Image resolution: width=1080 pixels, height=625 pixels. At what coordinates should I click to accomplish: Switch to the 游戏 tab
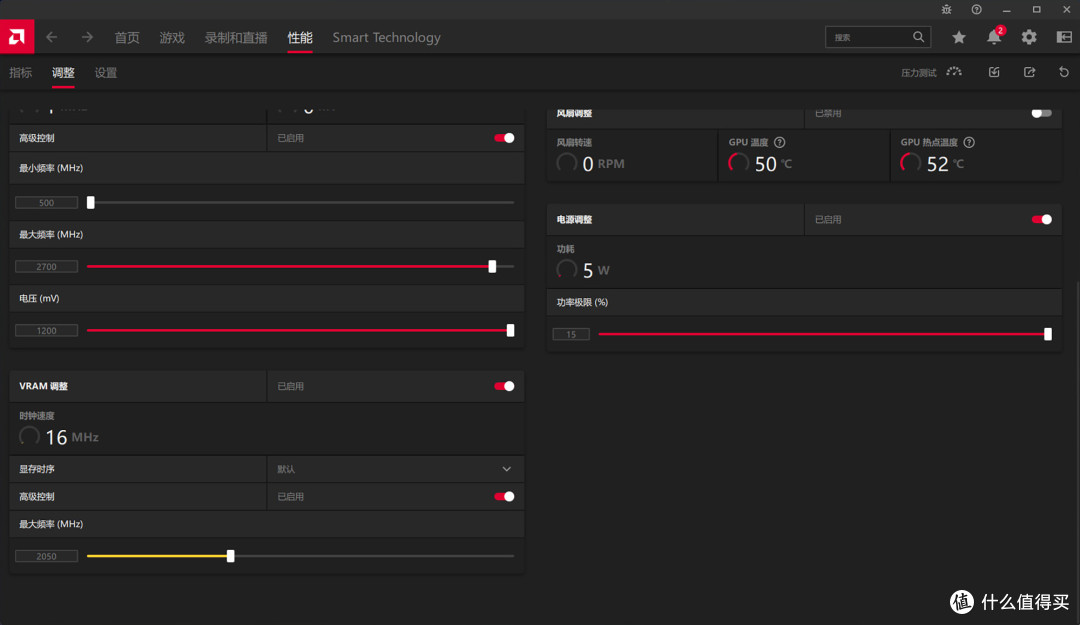coord(172,38)
